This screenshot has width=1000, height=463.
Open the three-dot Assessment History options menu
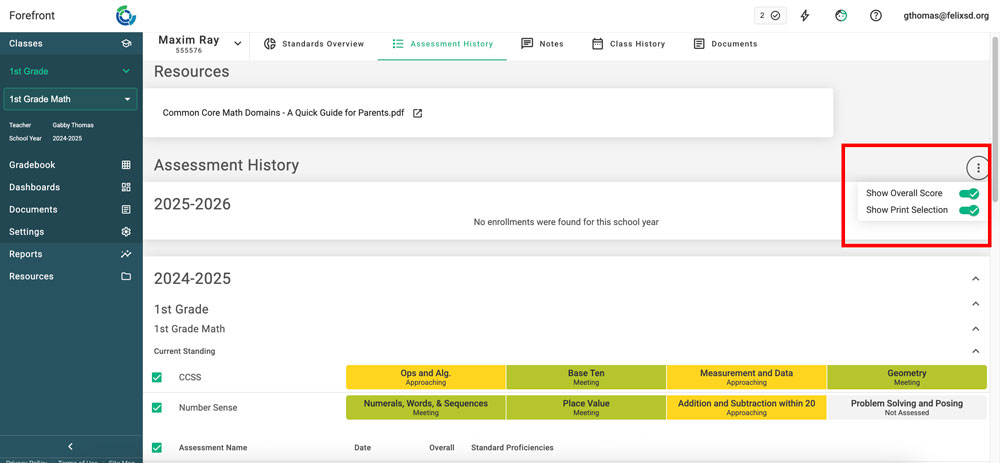[978, 168]
